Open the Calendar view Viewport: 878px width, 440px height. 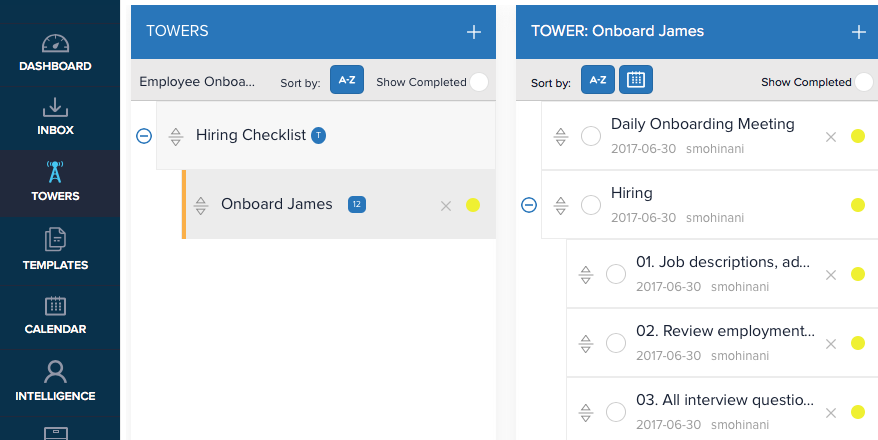click(x=56, y=315)
